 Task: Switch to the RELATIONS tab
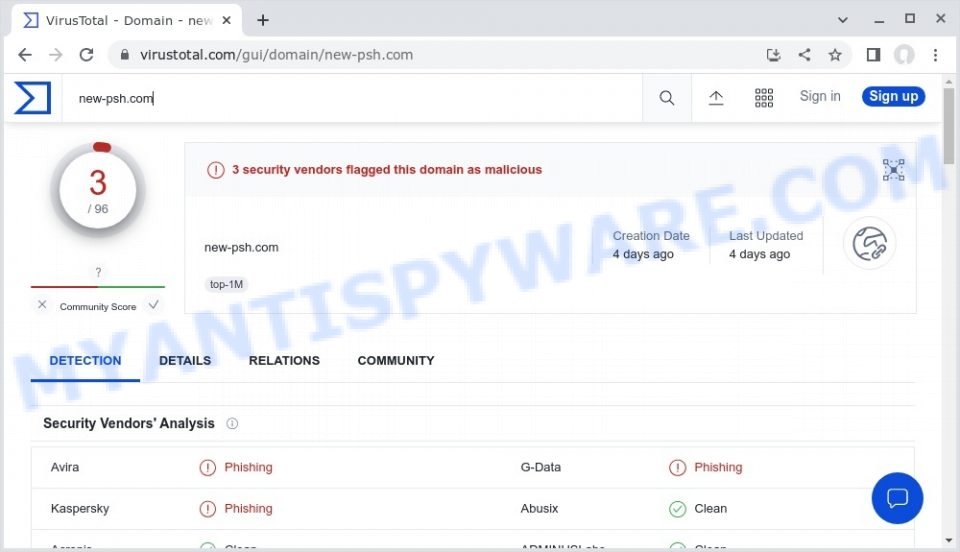click(284, 361)
